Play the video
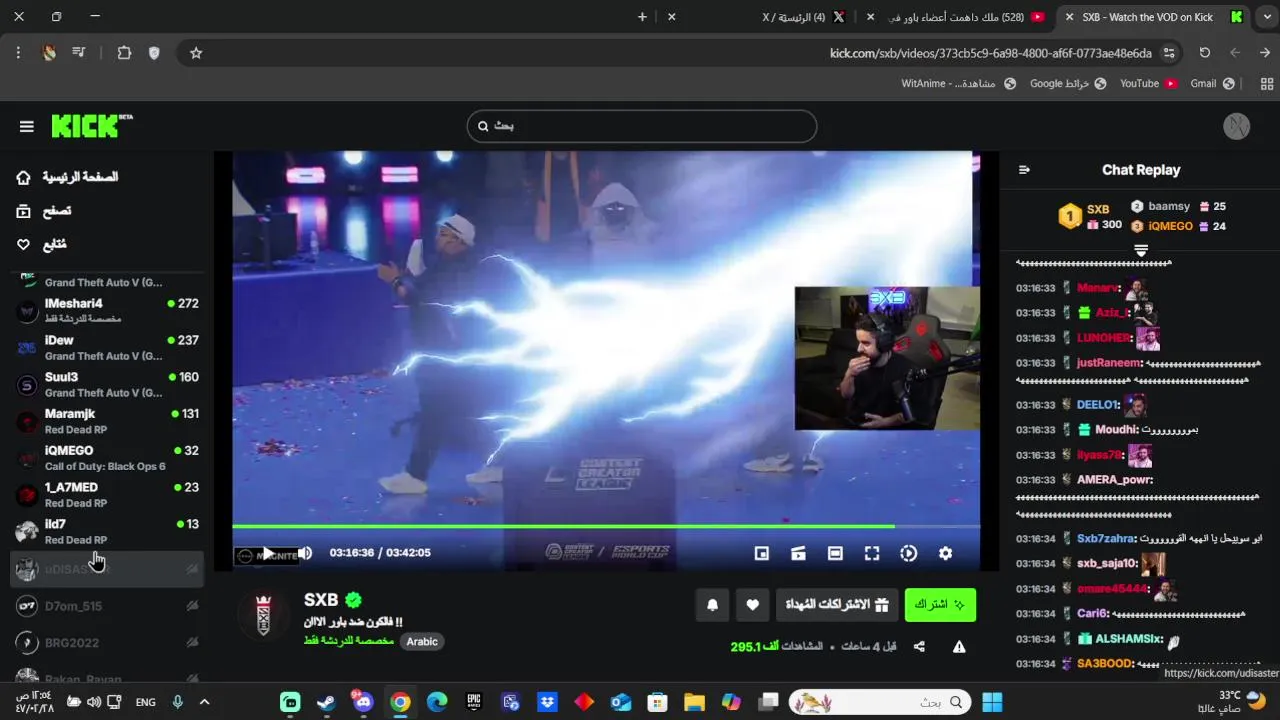The width and height of the screenshot is (1280, 720). (x=268, y=553)
